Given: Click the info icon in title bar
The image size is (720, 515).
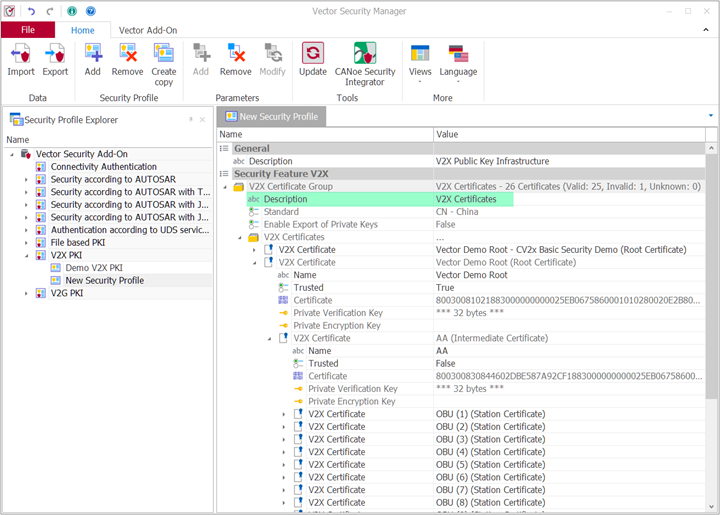Looking at the screenshot, I should [x=72, y=11].
